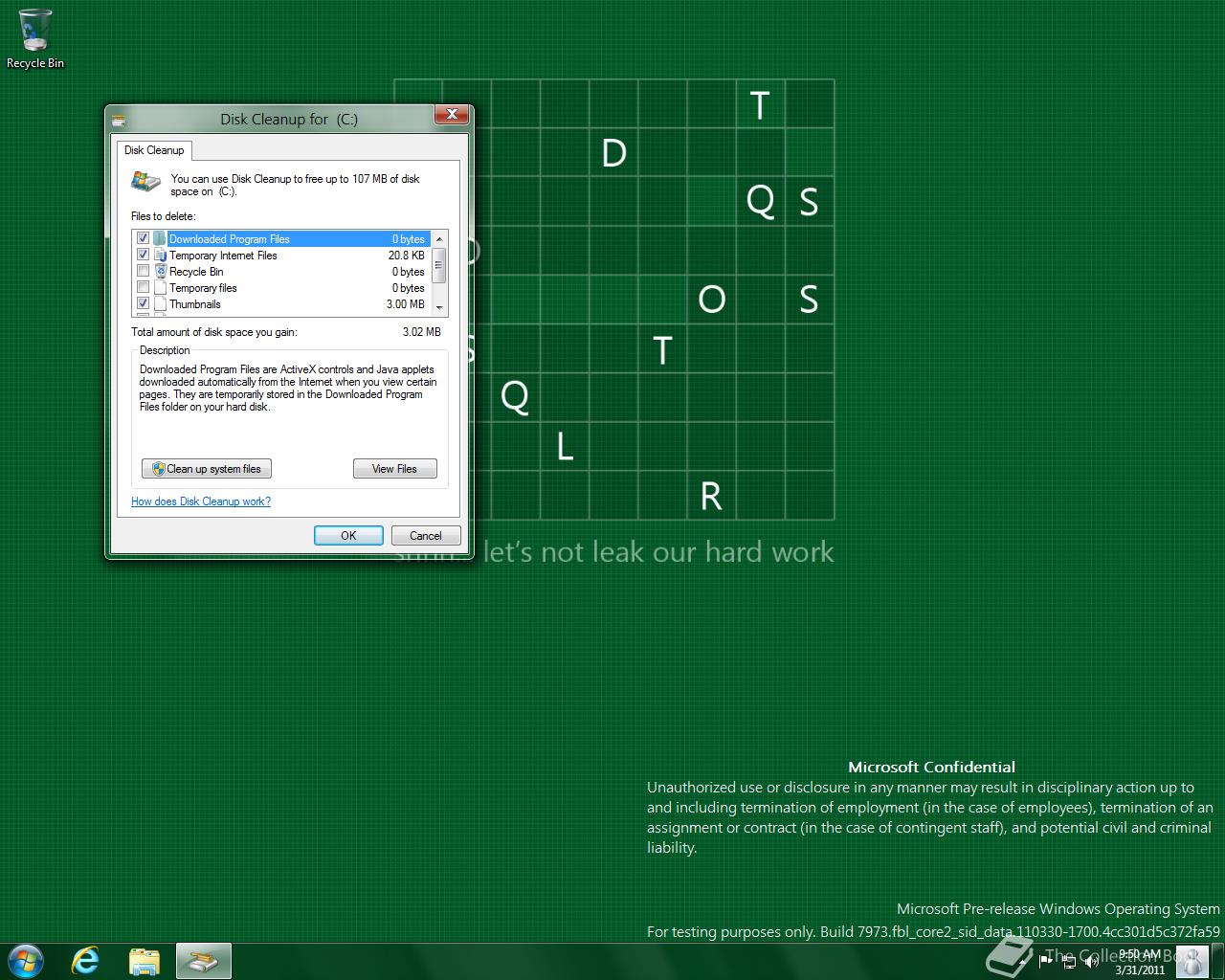This screenshot has width=1225, height=980.
Task: Click the View Files button
Action: pyautogui.click(x=394, y=469)
